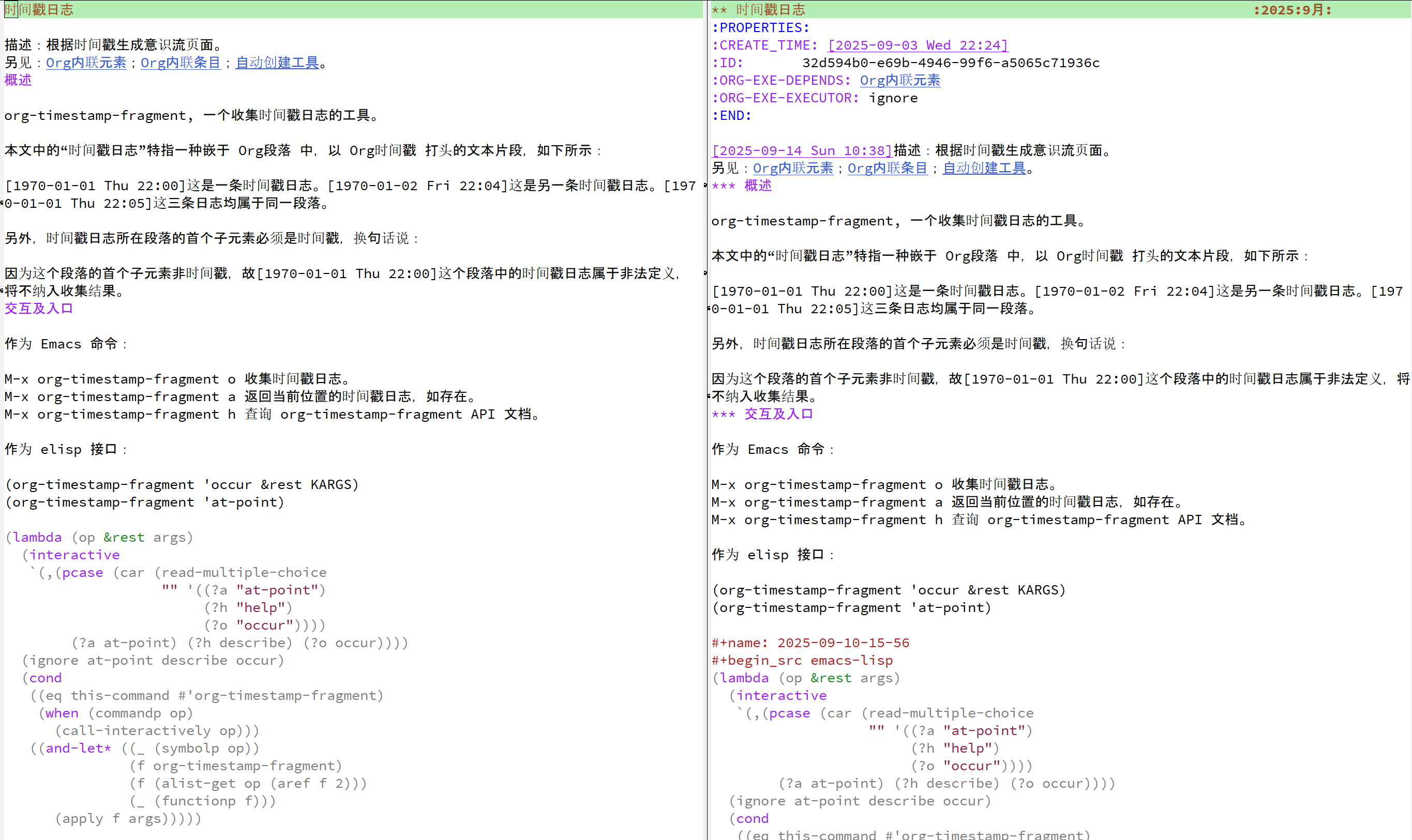Collapse the :PROPERTIES: drawer

(760, 27)
